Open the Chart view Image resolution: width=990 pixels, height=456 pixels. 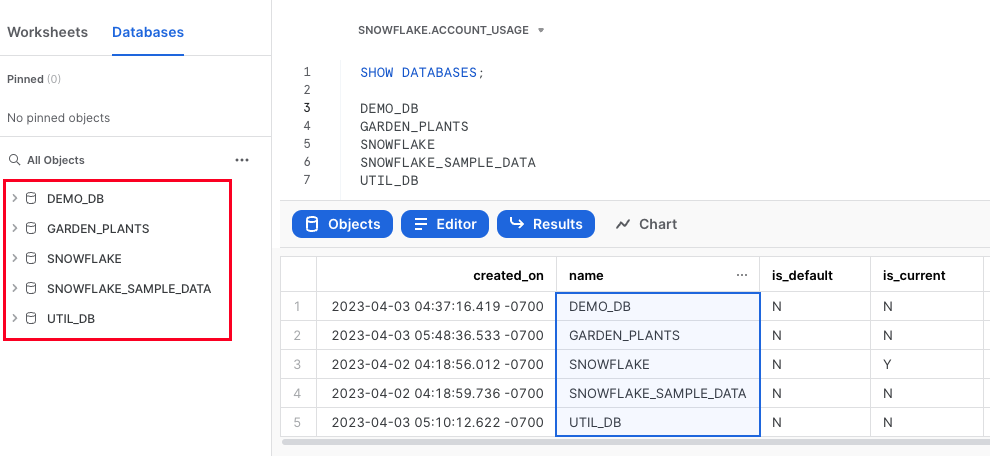647,224
